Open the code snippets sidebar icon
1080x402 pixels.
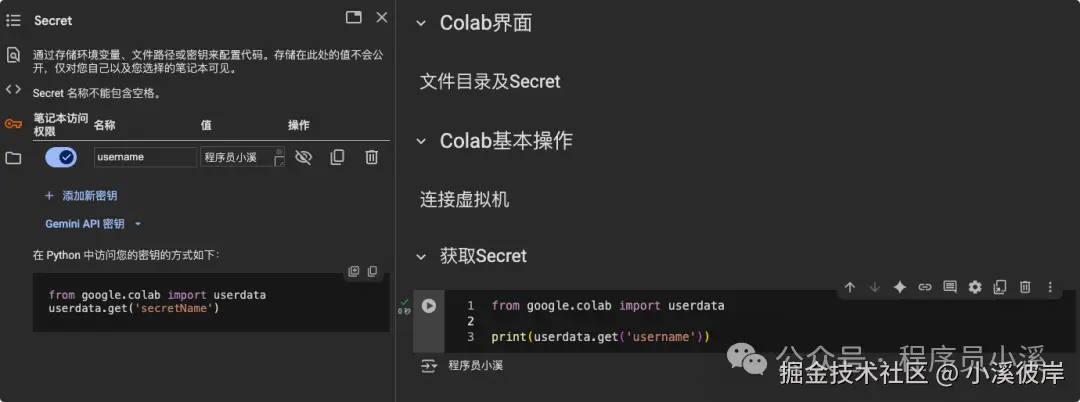pos(13,89)
